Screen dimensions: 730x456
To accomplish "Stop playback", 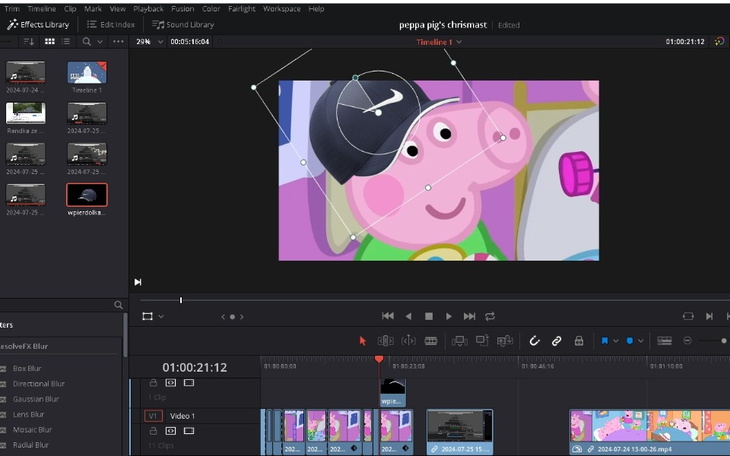I will tap(429, 316).
